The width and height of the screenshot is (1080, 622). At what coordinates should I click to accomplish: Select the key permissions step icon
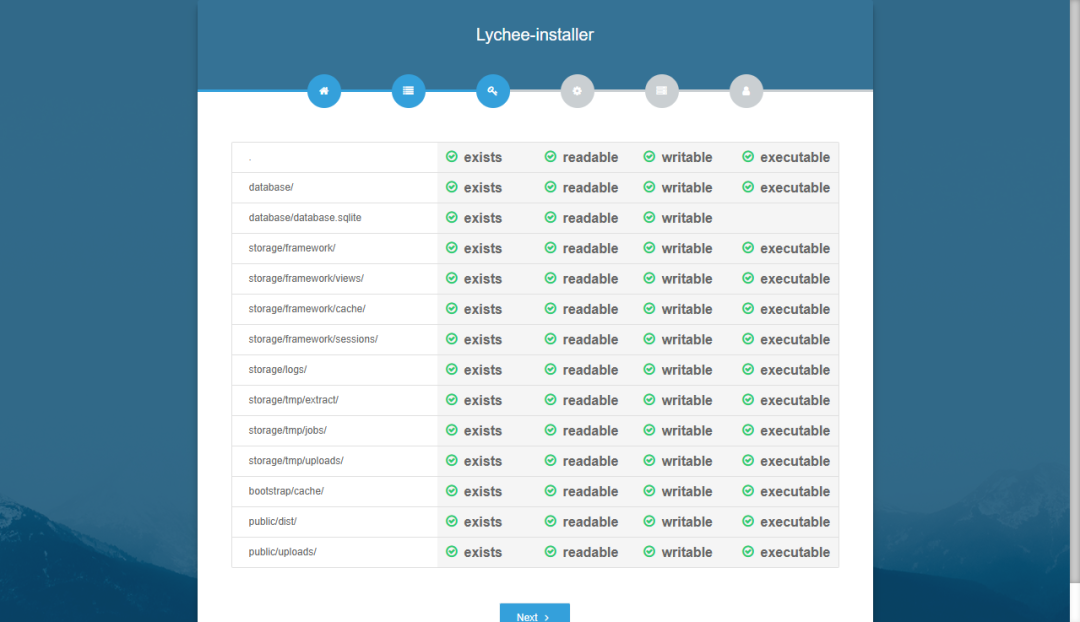(x=493, y=91)
